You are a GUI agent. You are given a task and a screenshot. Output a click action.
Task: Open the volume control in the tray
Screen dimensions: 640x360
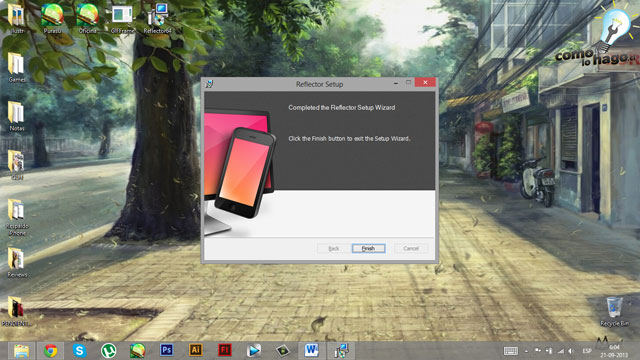point(571,351)
